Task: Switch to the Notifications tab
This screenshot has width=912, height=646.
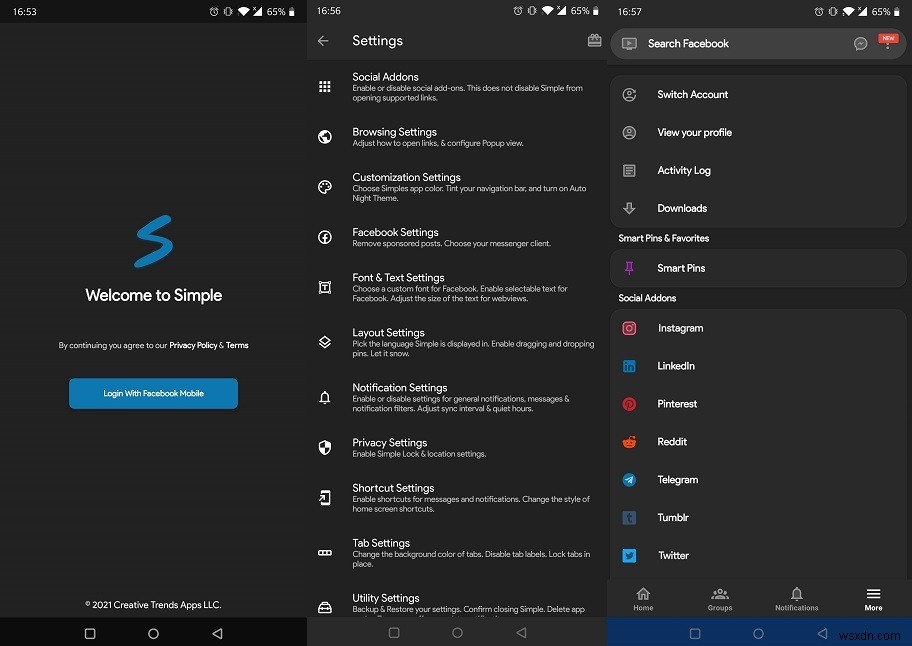Action: [796, 599]
